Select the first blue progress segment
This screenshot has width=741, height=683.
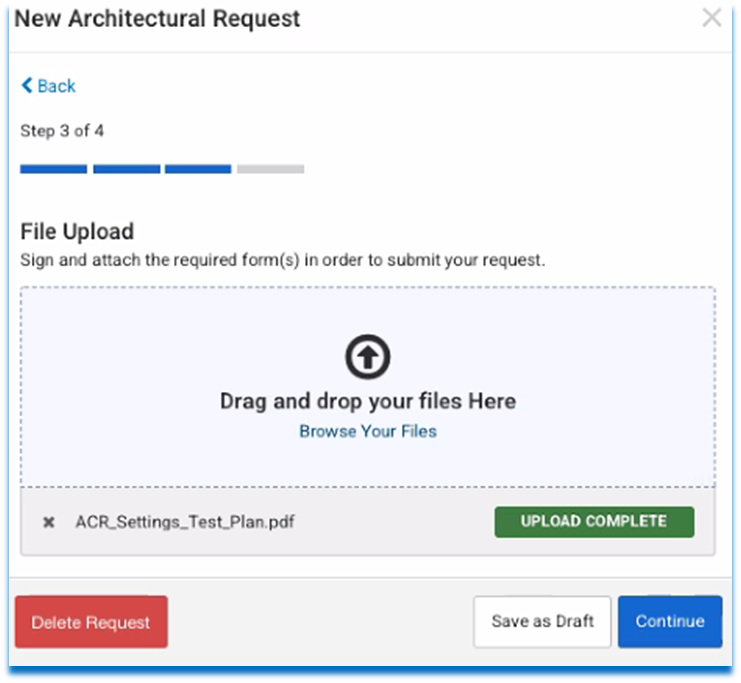[53, 169]
